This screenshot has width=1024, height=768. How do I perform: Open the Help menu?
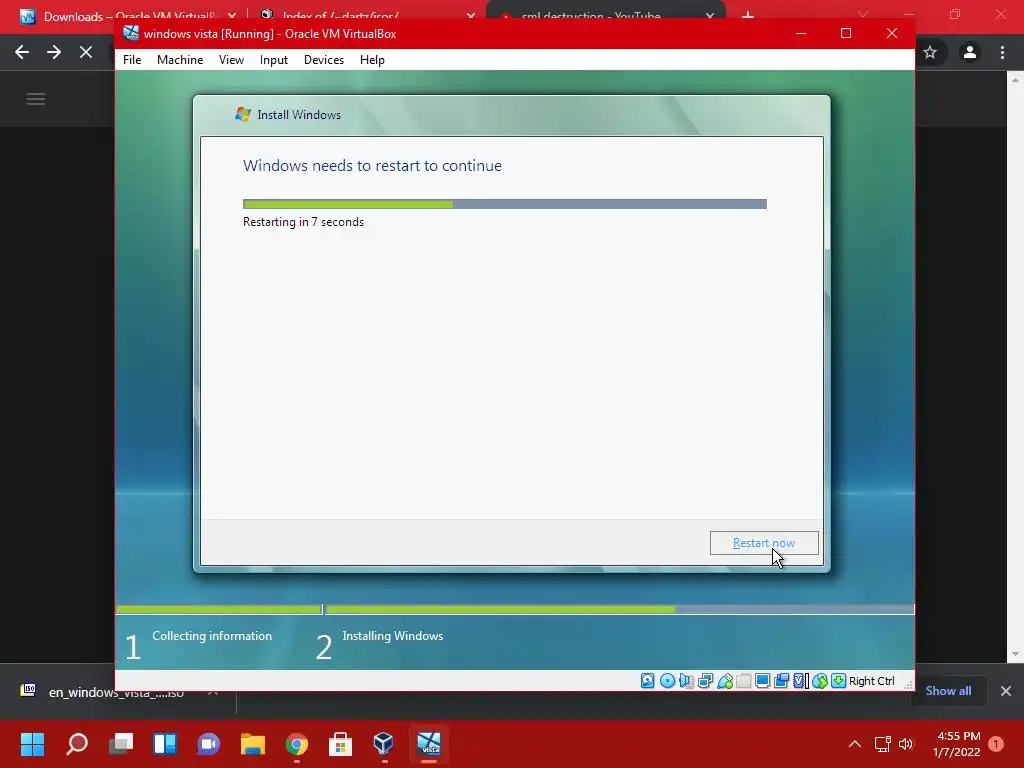point(372,59)
